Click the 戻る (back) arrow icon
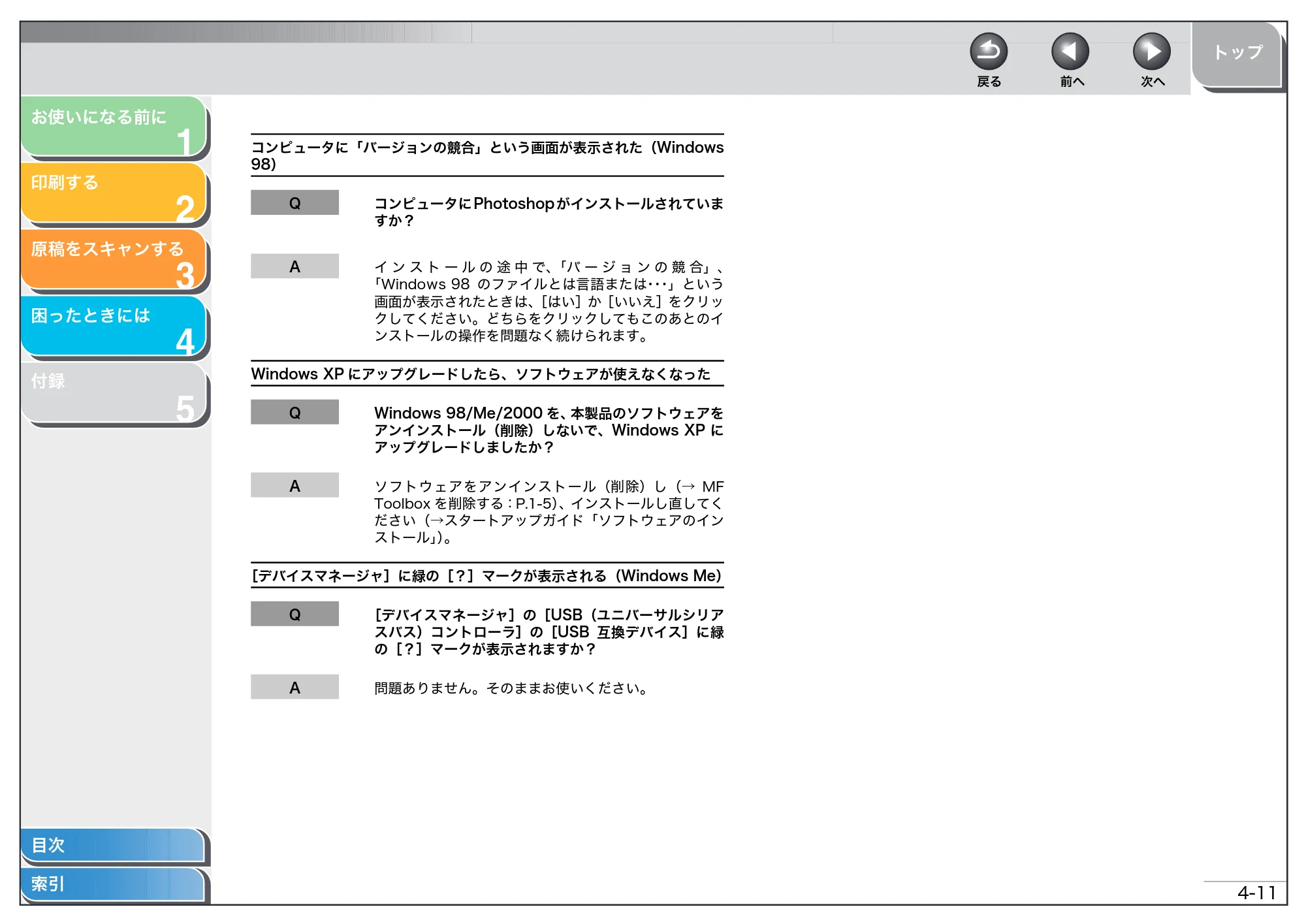The width and height of the screenshot is (1306, 924). pos(989,52)
